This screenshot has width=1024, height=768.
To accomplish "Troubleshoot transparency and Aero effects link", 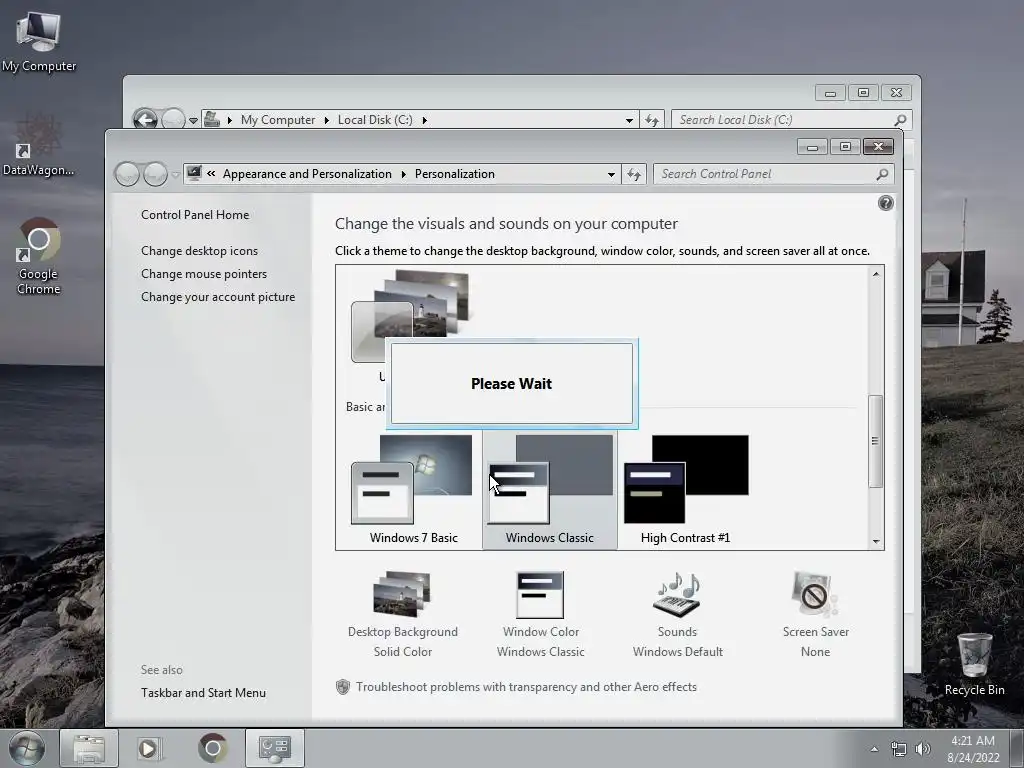I will pos(526,687).
